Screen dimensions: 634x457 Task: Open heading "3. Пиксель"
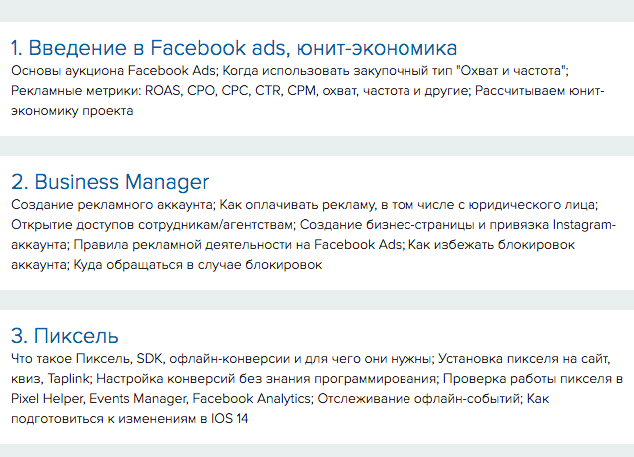65,336
